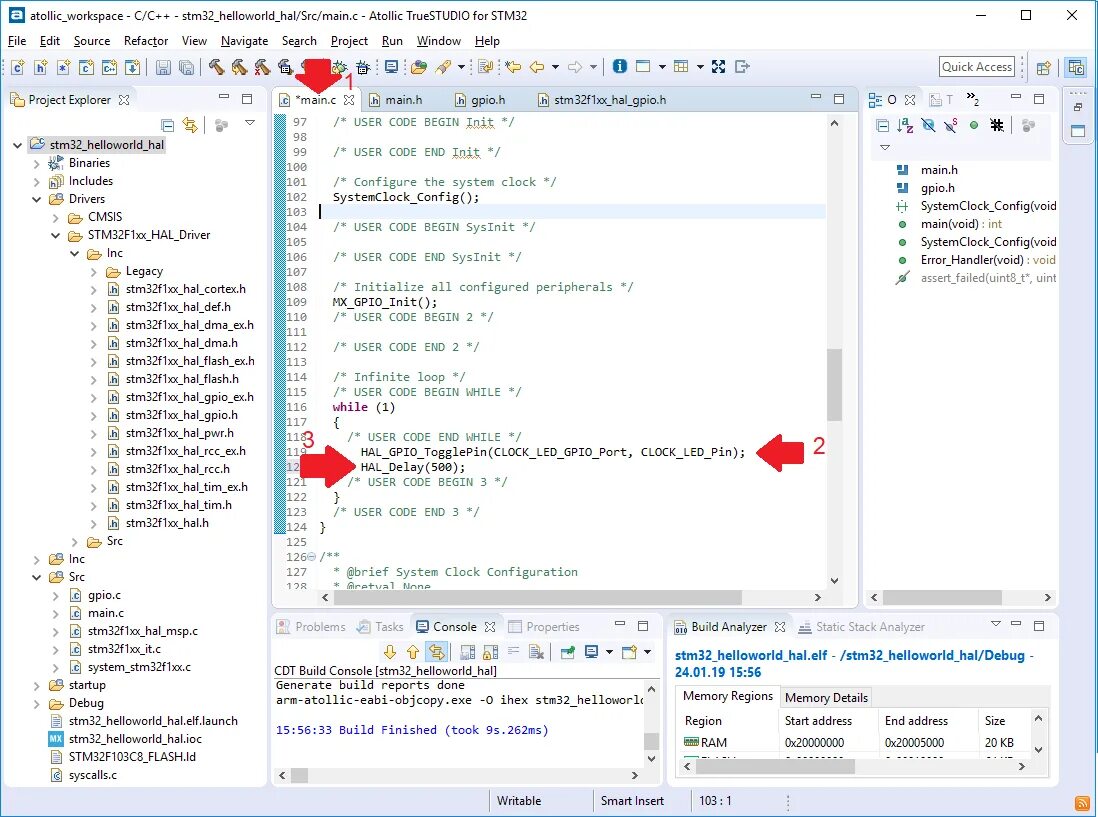1098x817 pixels.
Task: Click Link with Editor in Project Explorer
Action: click(190, 125)
